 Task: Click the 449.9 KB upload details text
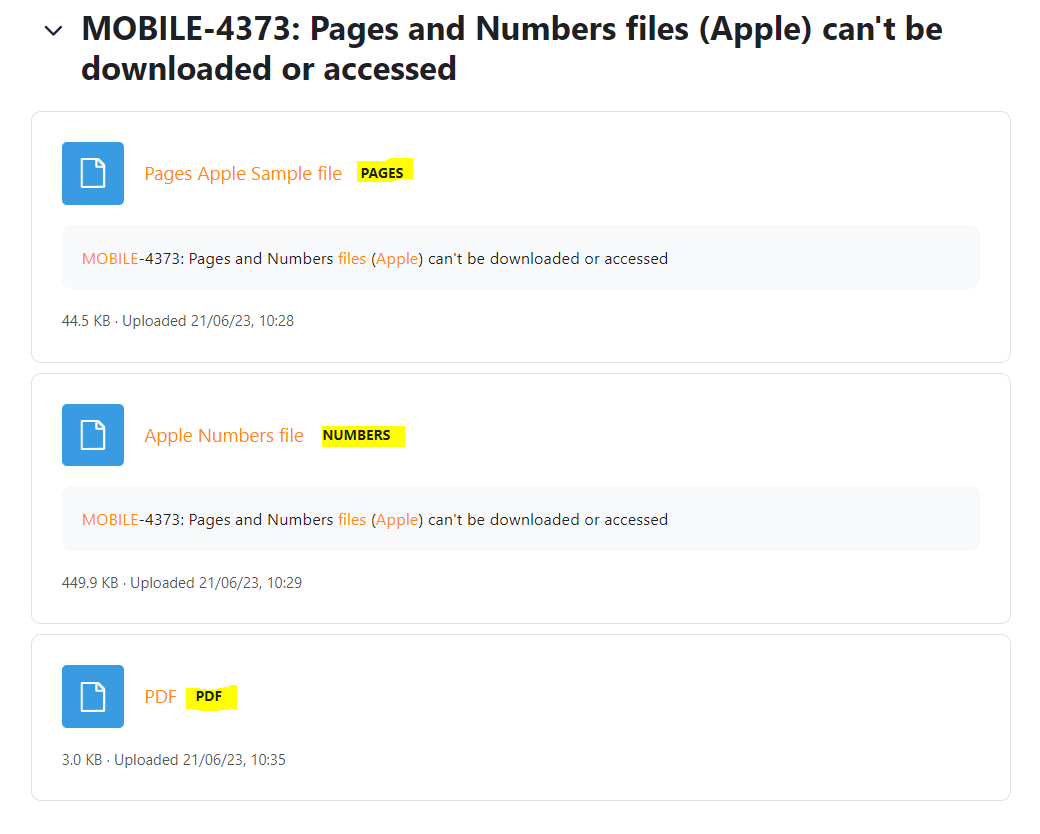[182, 583]
